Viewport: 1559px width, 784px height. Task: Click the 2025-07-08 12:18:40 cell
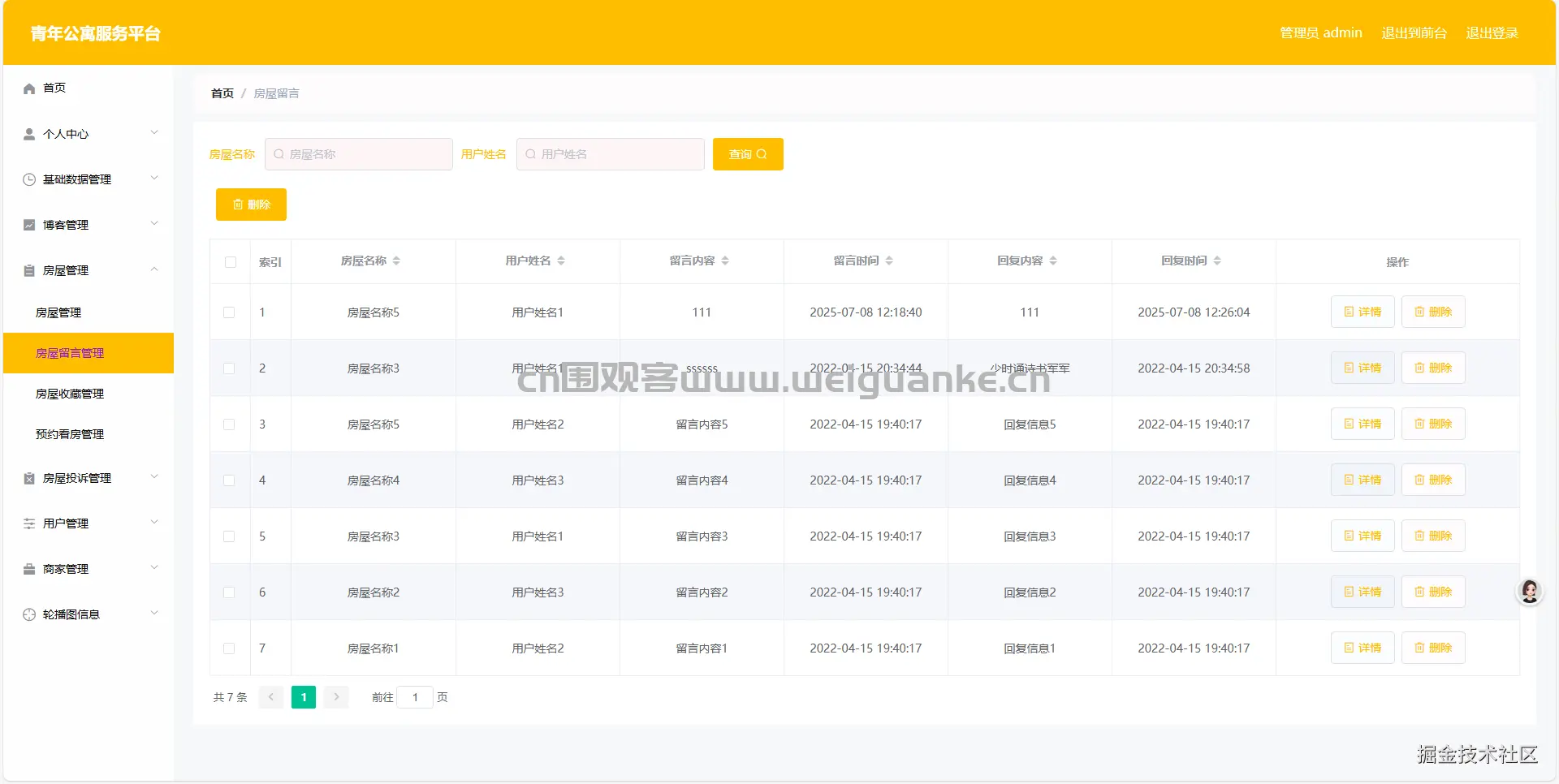(866, 312)
